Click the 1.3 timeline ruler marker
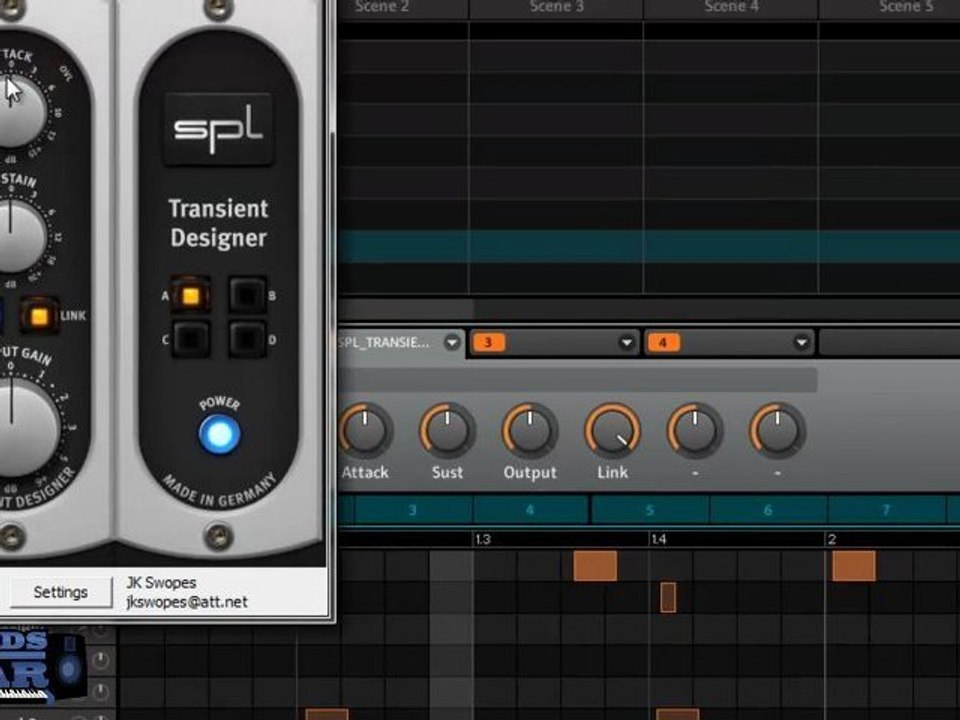960x720 pixels. 483,539
